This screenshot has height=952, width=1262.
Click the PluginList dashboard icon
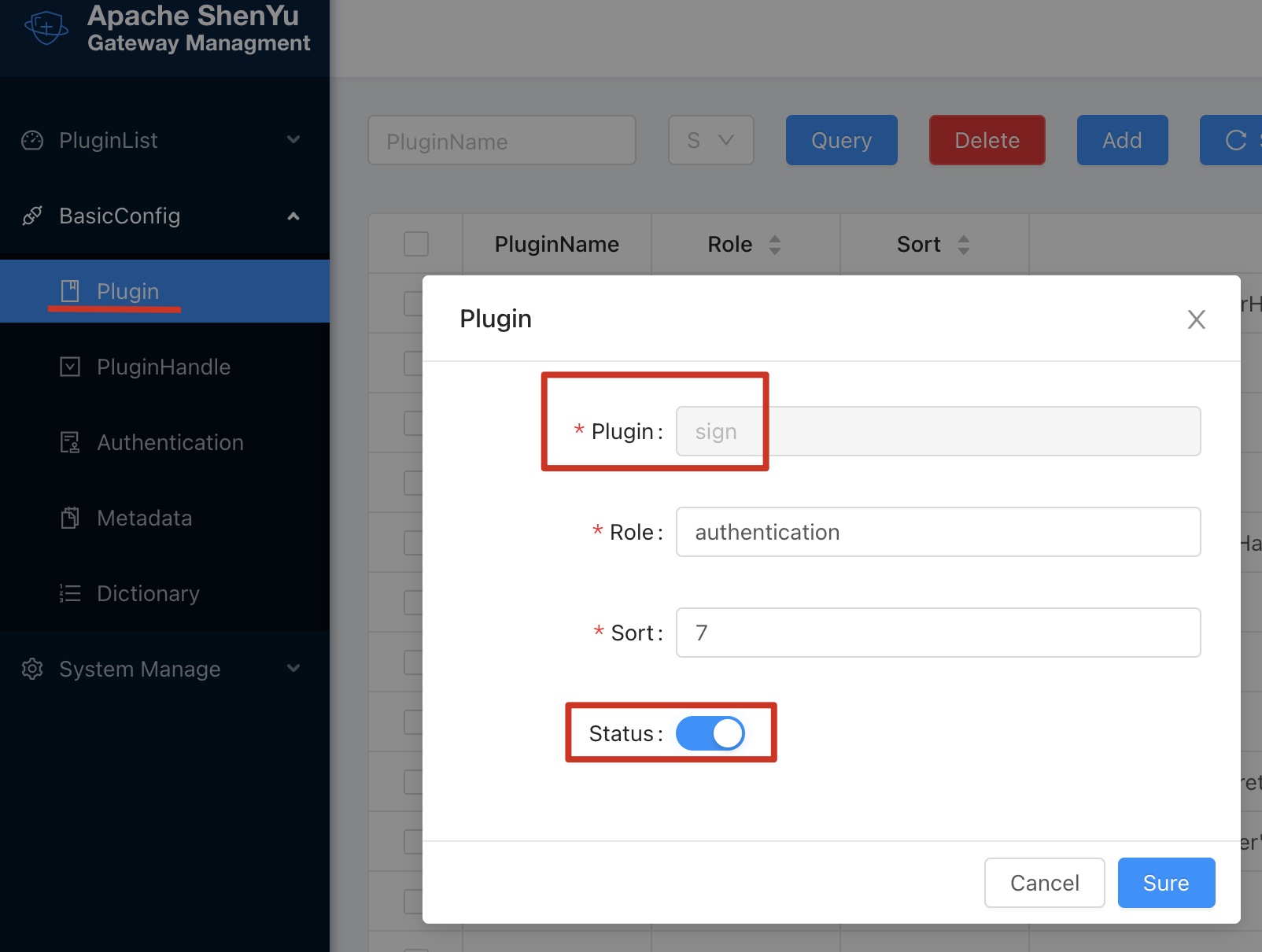pos(32,140)
